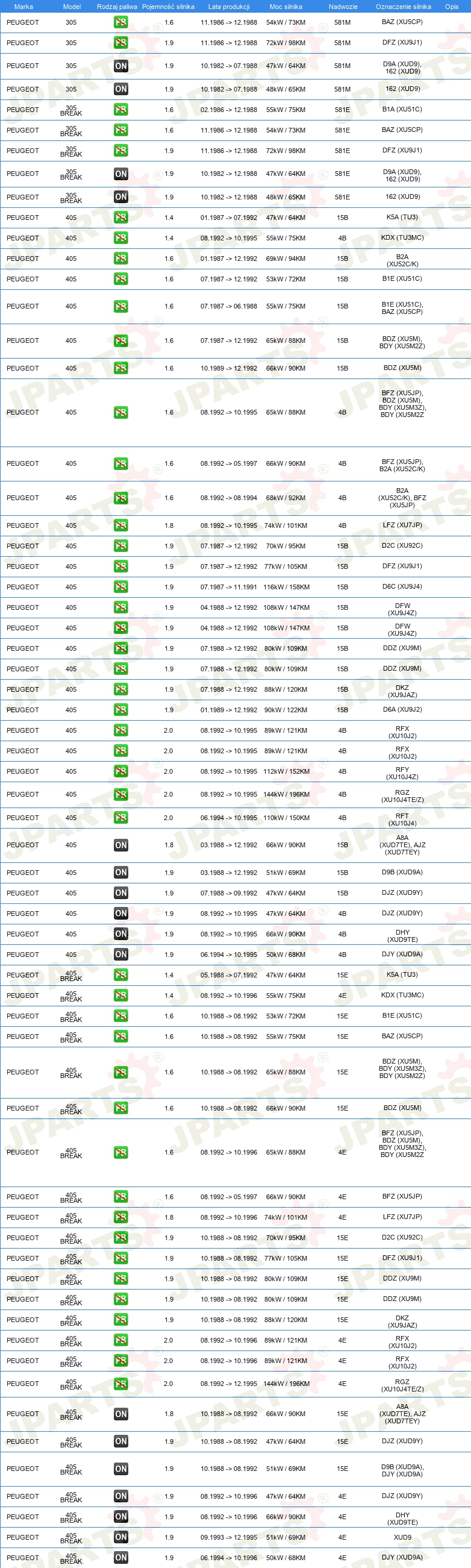This screenshot has height=1568, width=471.
Task: Select the 116kW / 158KM power cell
Action: [x=286, y=588]
